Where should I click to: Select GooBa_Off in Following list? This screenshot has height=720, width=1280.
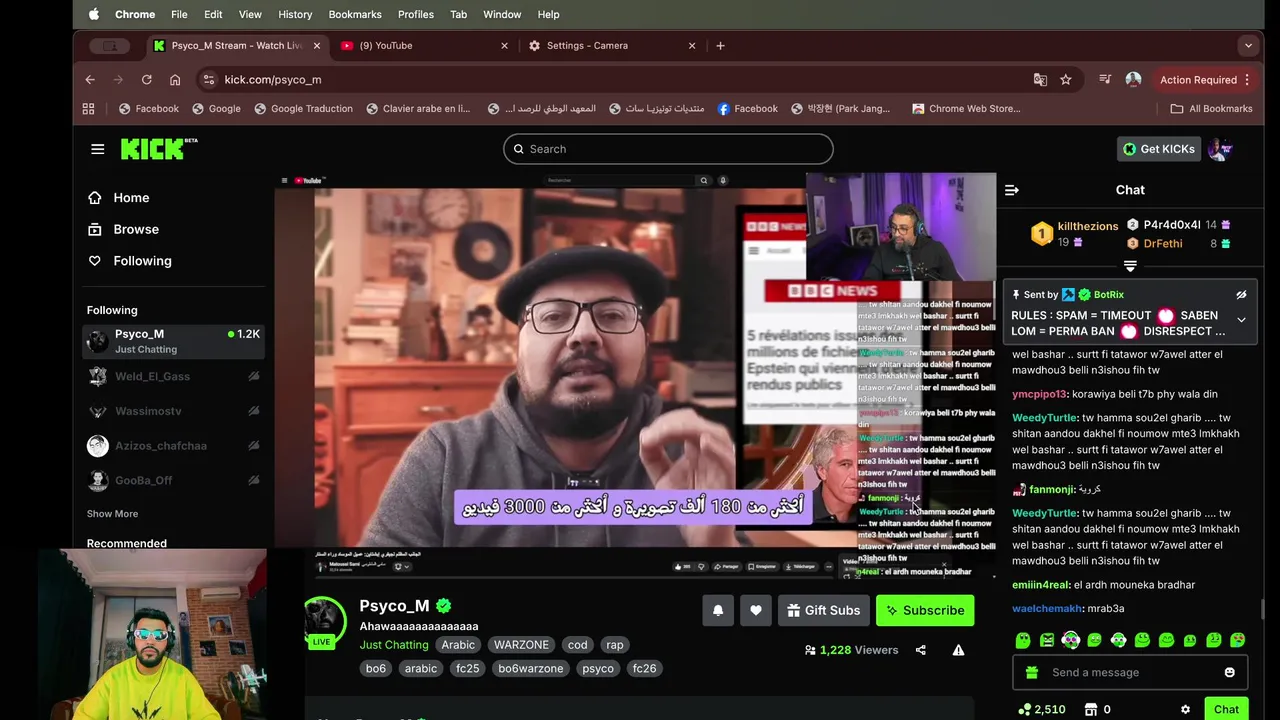pyautogui.click(x=174, y=481)
